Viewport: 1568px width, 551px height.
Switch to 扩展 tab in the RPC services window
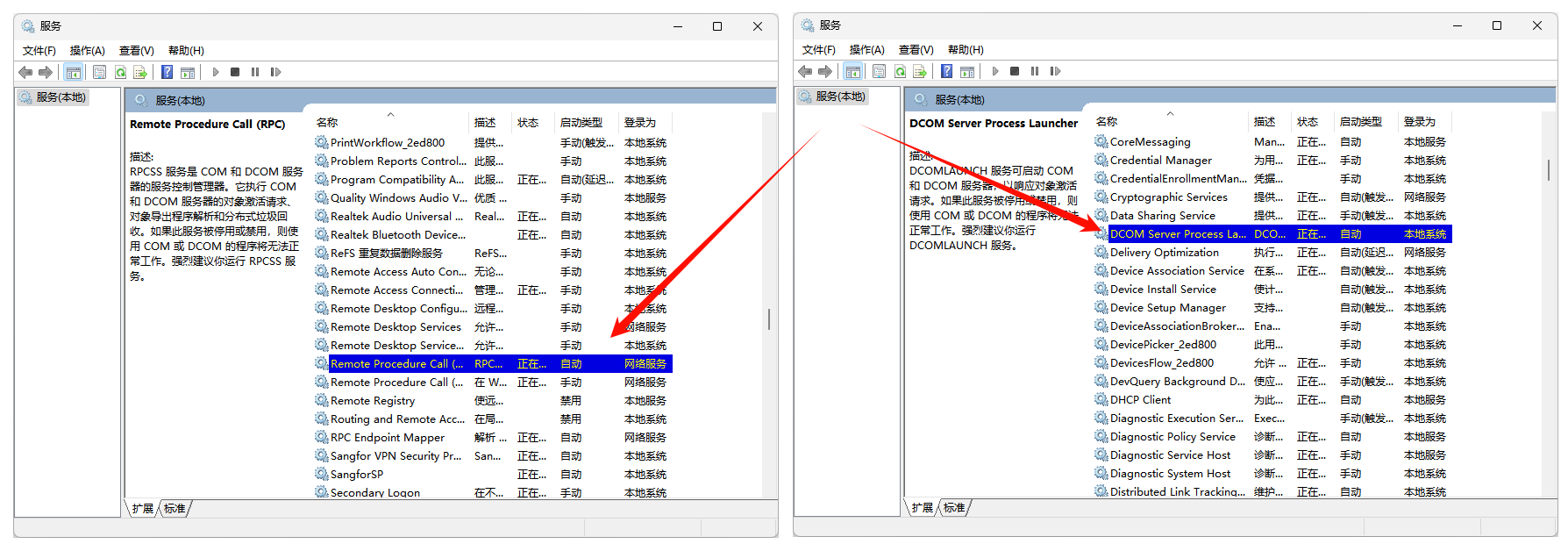[x=142, y=509]
